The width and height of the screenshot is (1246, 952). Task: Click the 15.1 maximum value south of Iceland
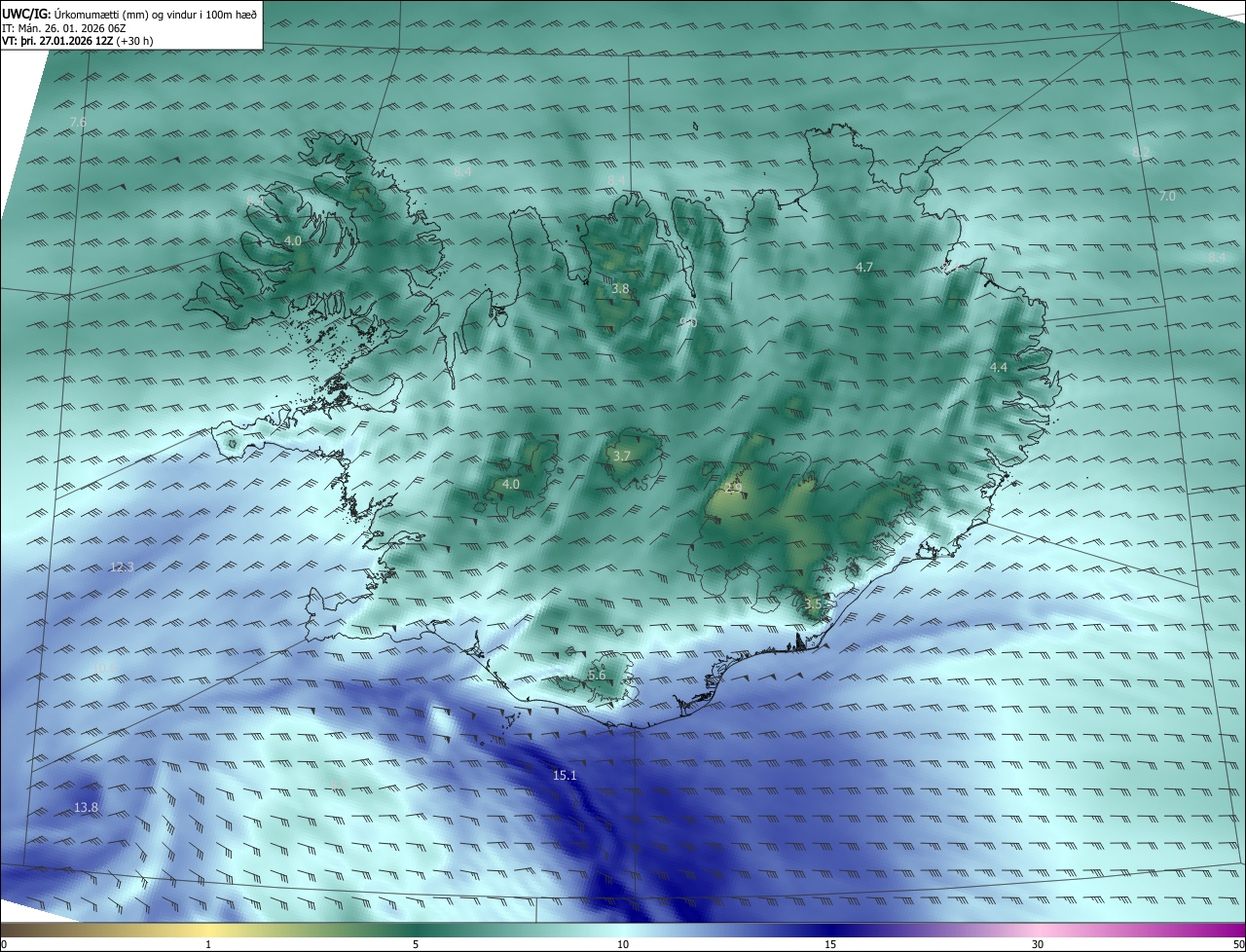coord(565,776)
